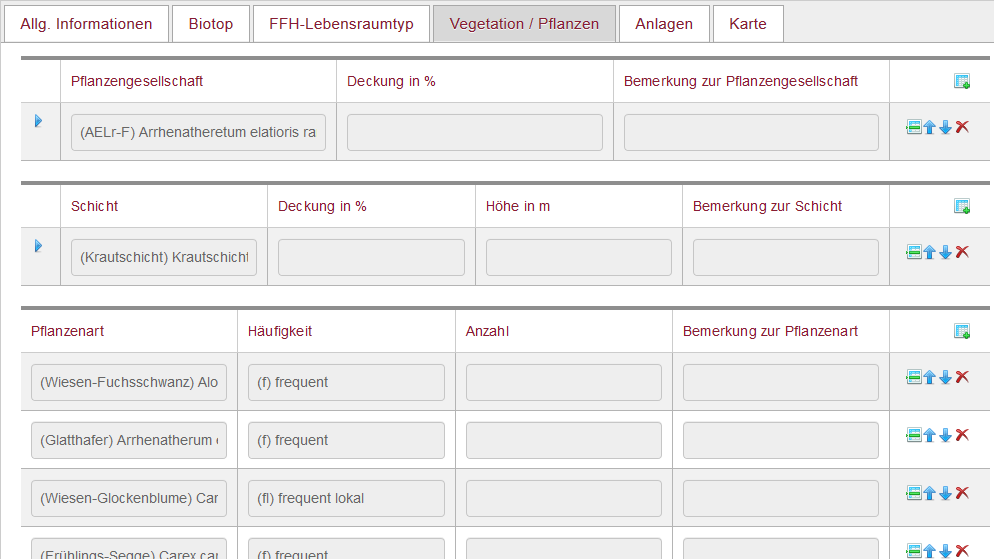Image resolution: width=994 pixels, height=559 pixels.
Task: Go to the Karte tab
Action: click(748, 24)
